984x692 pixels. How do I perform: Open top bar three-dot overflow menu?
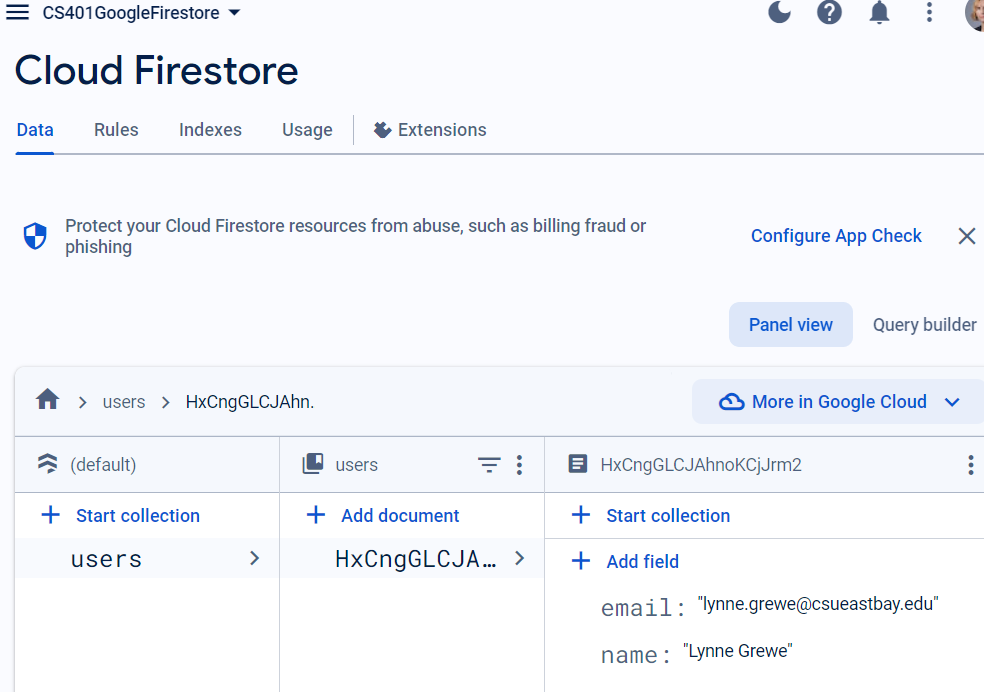pos(929,12)
